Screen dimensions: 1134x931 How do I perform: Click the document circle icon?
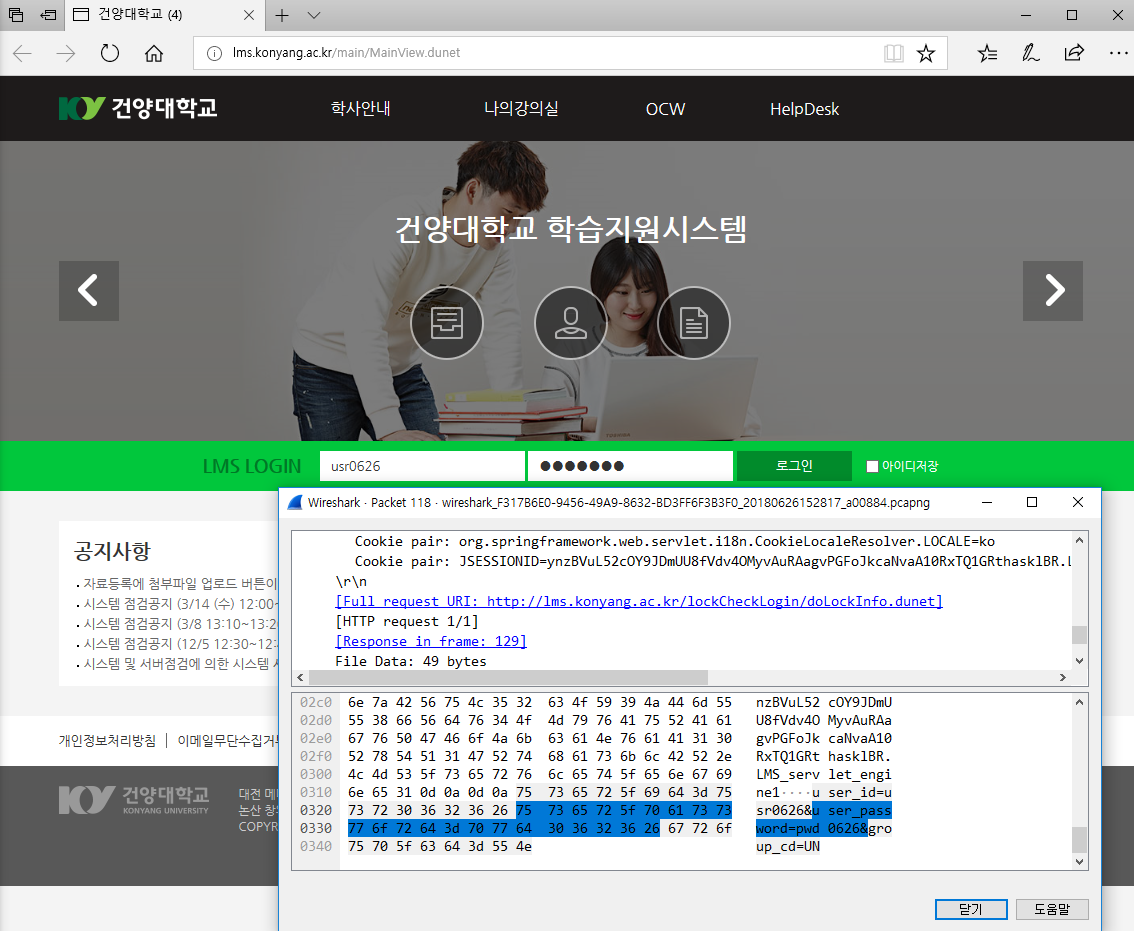click(x=694, y=323)
